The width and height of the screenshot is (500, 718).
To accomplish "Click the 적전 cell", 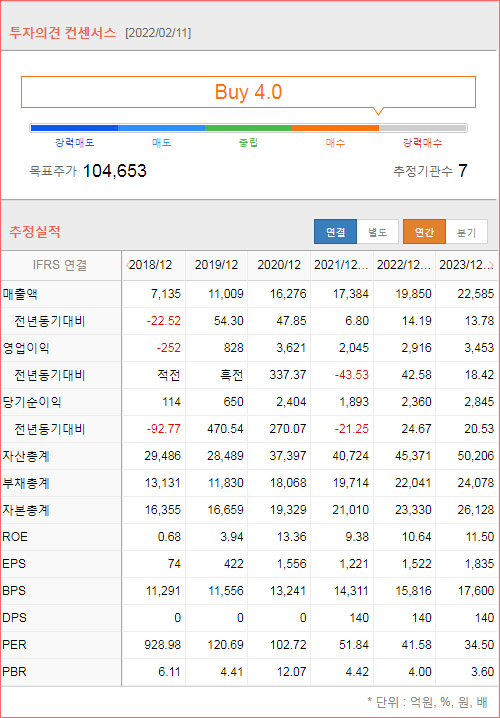I will point(169,375).
